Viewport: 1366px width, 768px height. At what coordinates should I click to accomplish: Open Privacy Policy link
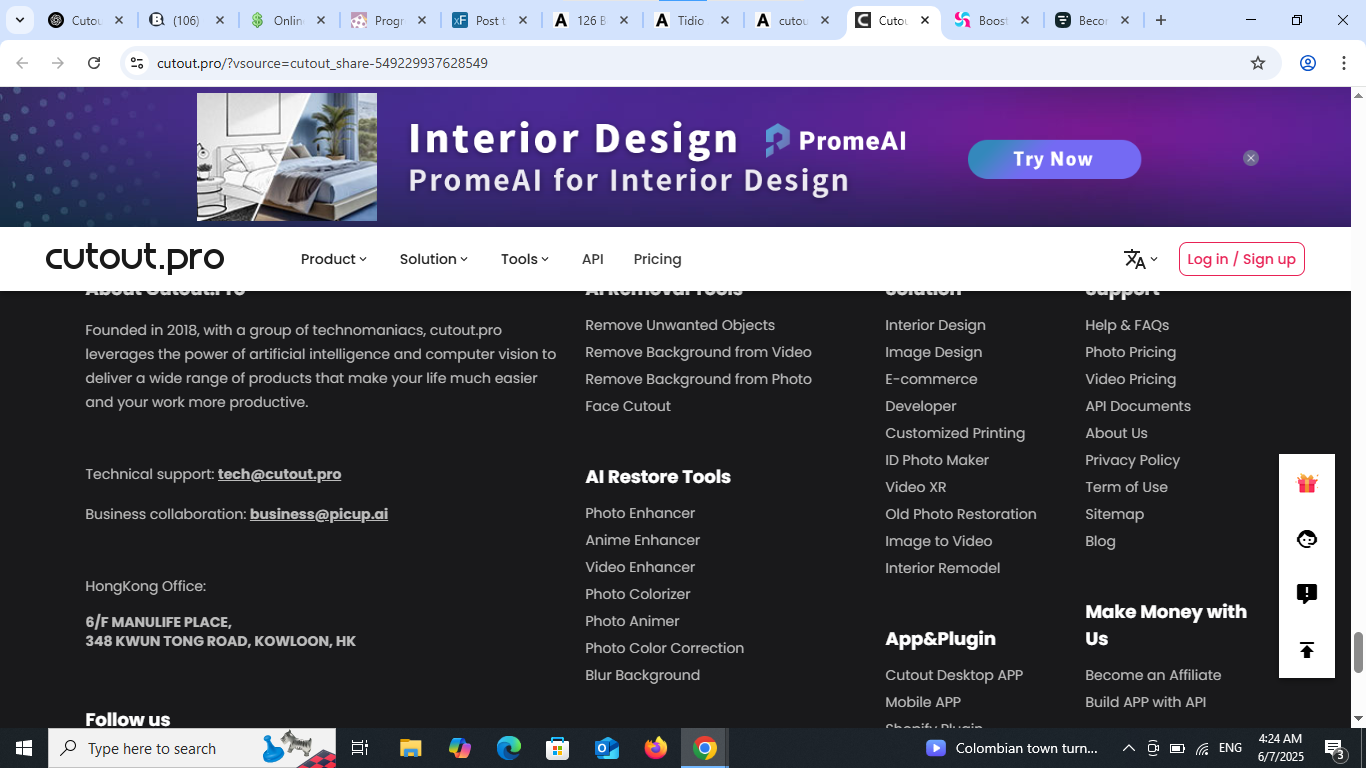coord(1132,460)
